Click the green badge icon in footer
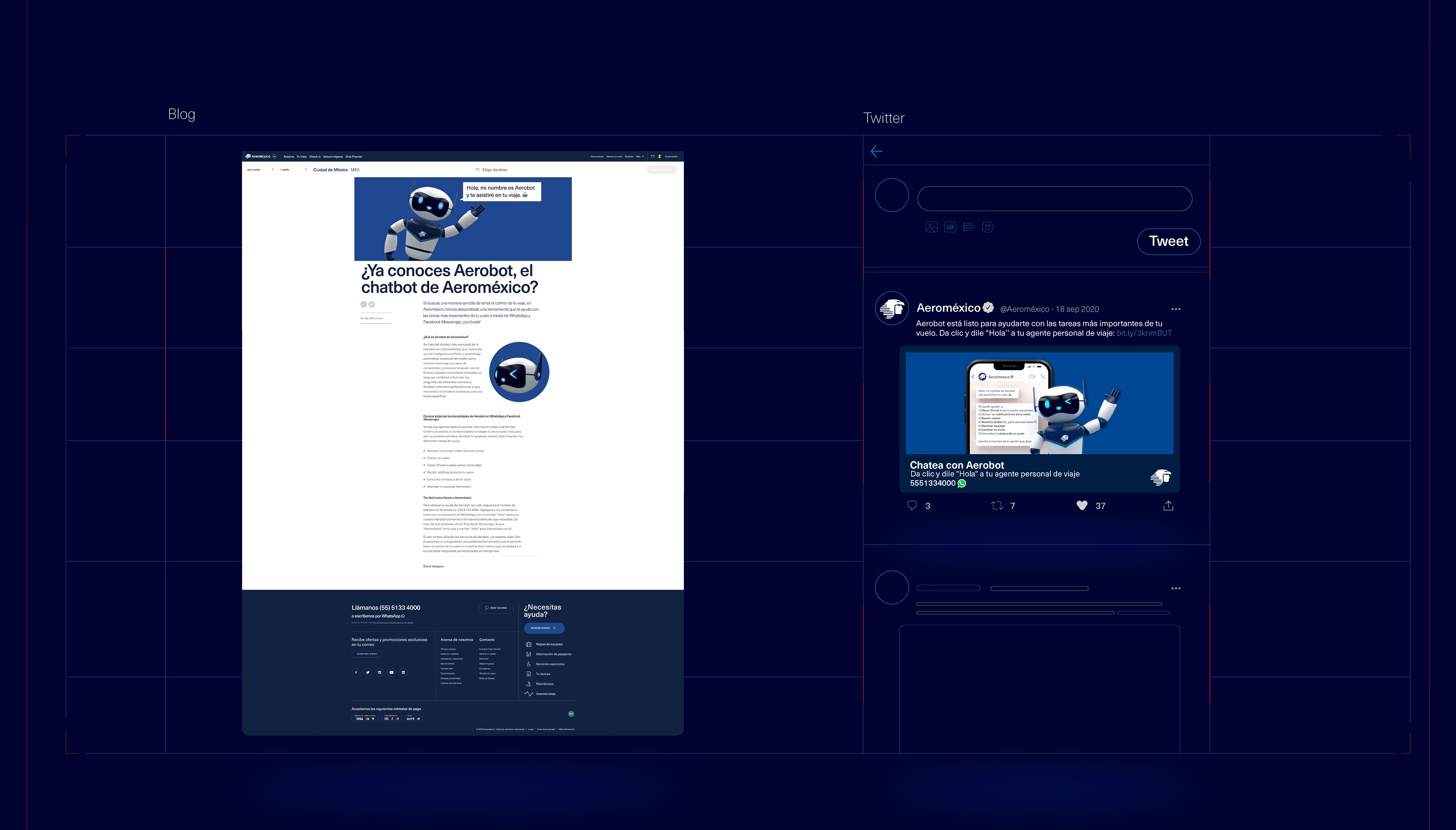The width and height of the screenshot is (1456, 830). click(x=571, y=714)
